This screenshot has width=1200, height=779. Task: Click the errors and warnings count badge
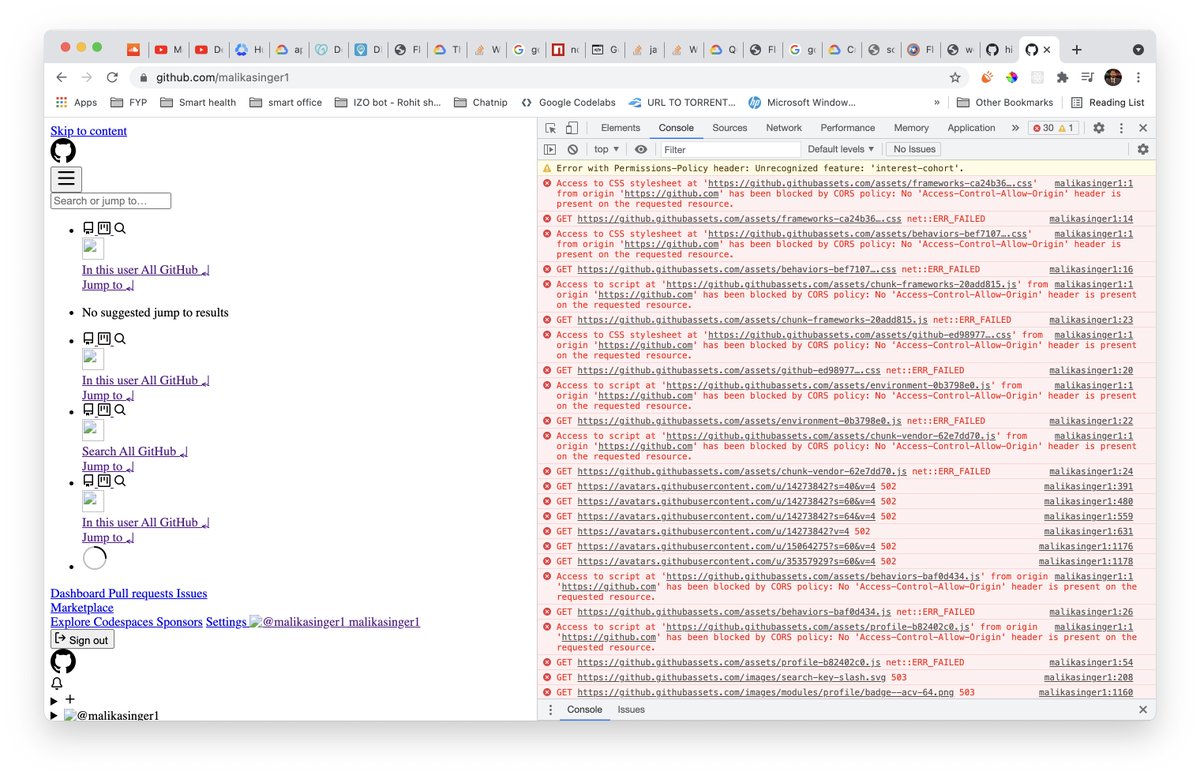coord(1053,128)
